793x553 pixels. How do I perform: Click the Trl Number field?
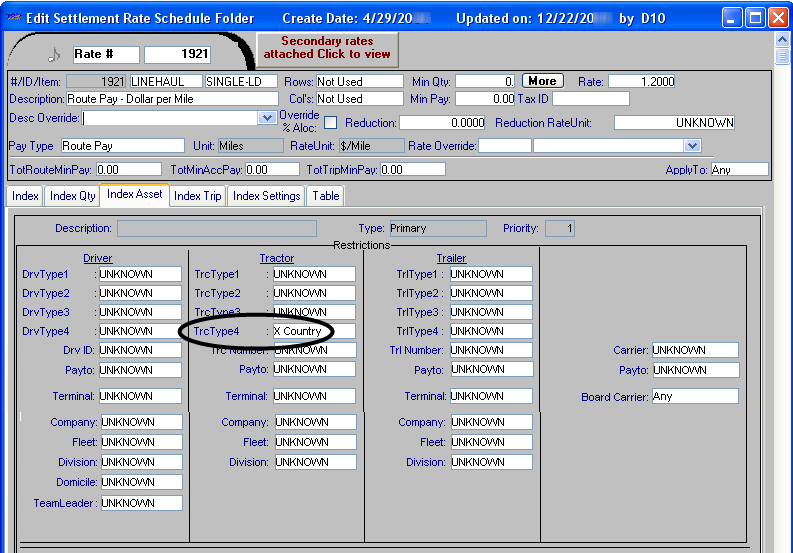pyautogui.click(x=491, y=350)
